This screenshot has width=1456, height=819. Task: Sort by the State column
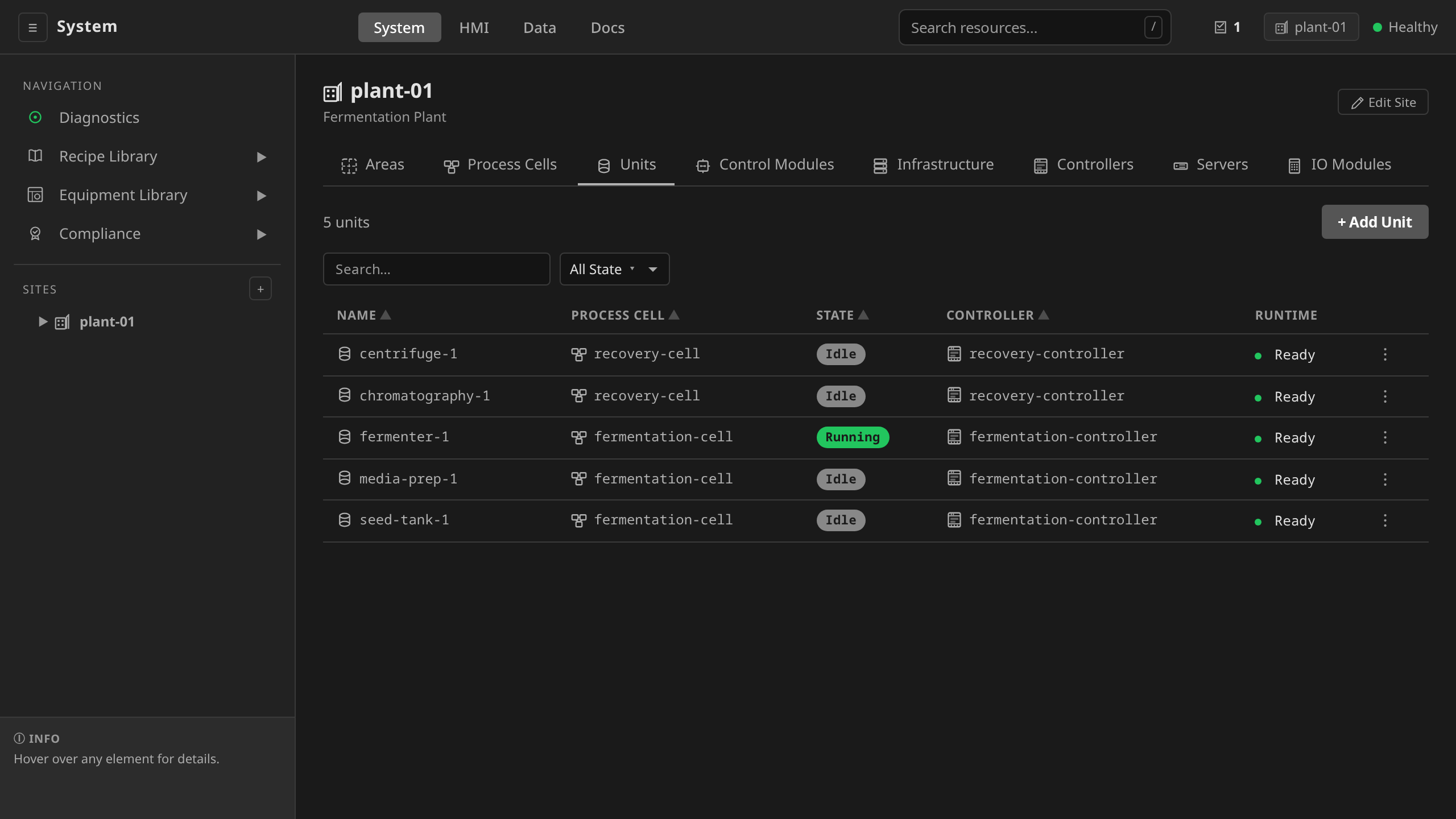842,315
